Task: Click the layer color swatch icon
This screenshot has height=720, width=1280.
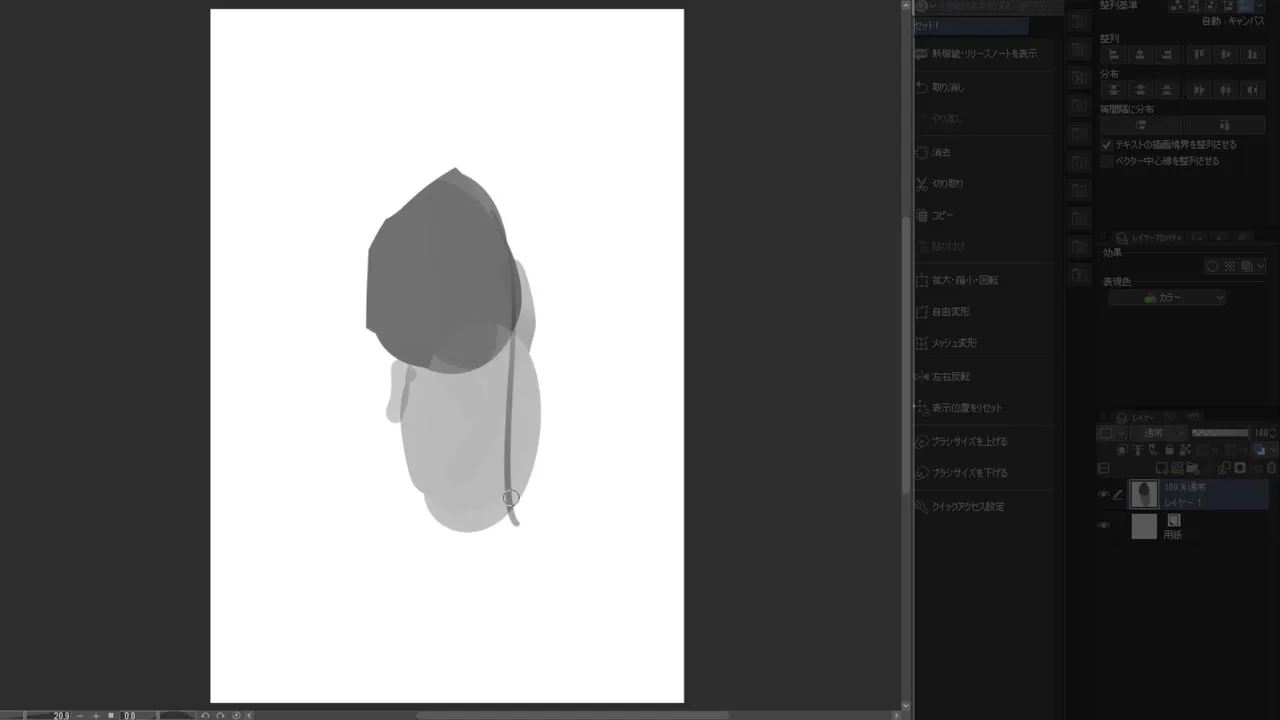Action: click(1260, 450)
